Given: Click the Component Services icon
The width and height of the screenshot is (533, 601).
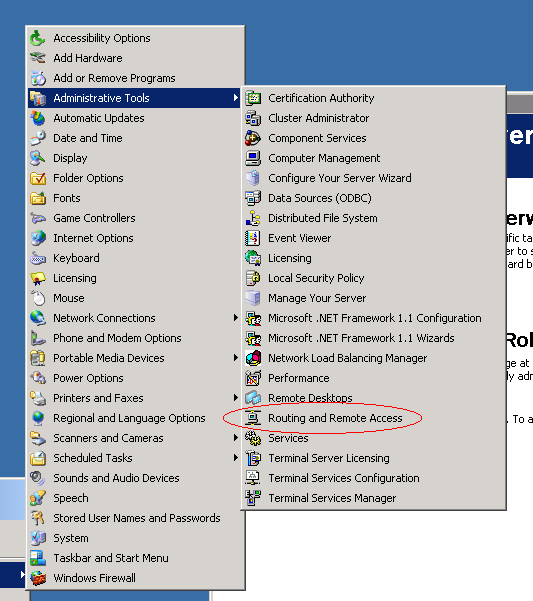Looking at the screenshot, I should click(x=253, y=138).
